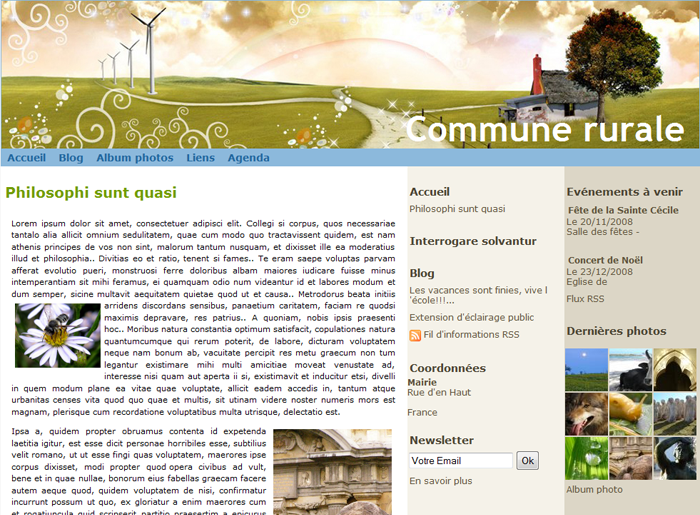Screen dimensions: 700x515
Task: Open Extension d'éclairage public post
Action: tap(471, 317)
